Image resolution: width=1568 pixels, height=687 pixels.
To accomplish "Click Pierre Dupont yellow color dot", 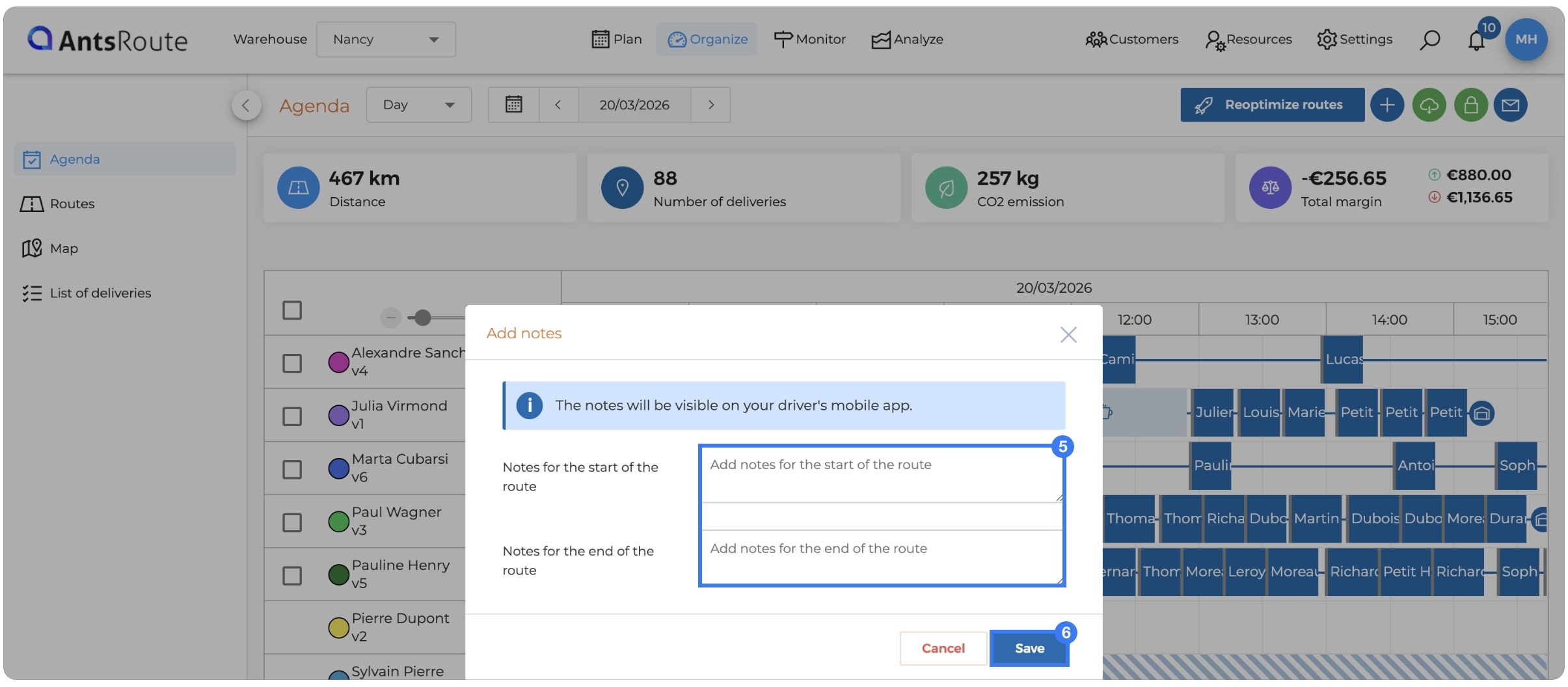I will pyautogui.click(x=338, y=628).
